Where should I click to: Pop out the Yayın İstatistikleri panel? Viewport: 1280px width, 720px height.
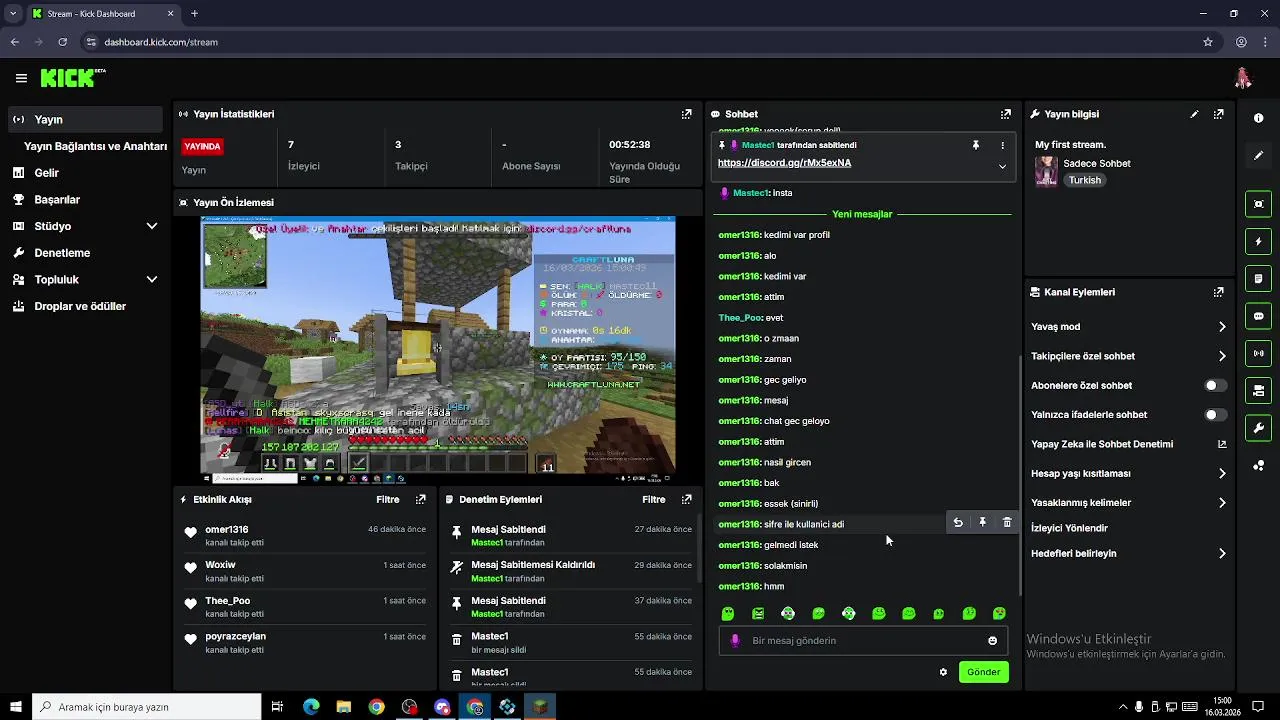[x=686, y=114]
